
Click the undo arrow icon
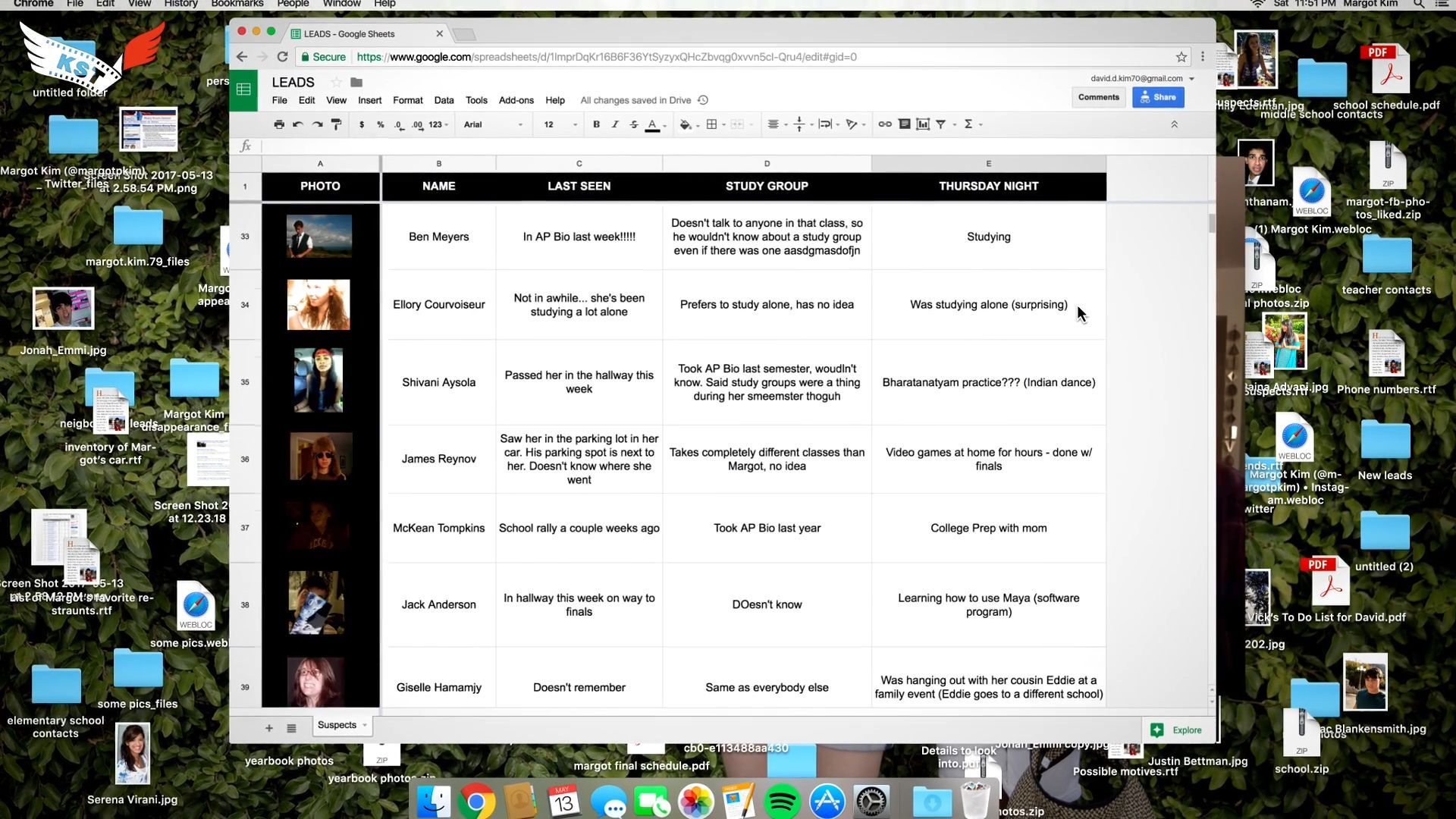click(298, 124)
